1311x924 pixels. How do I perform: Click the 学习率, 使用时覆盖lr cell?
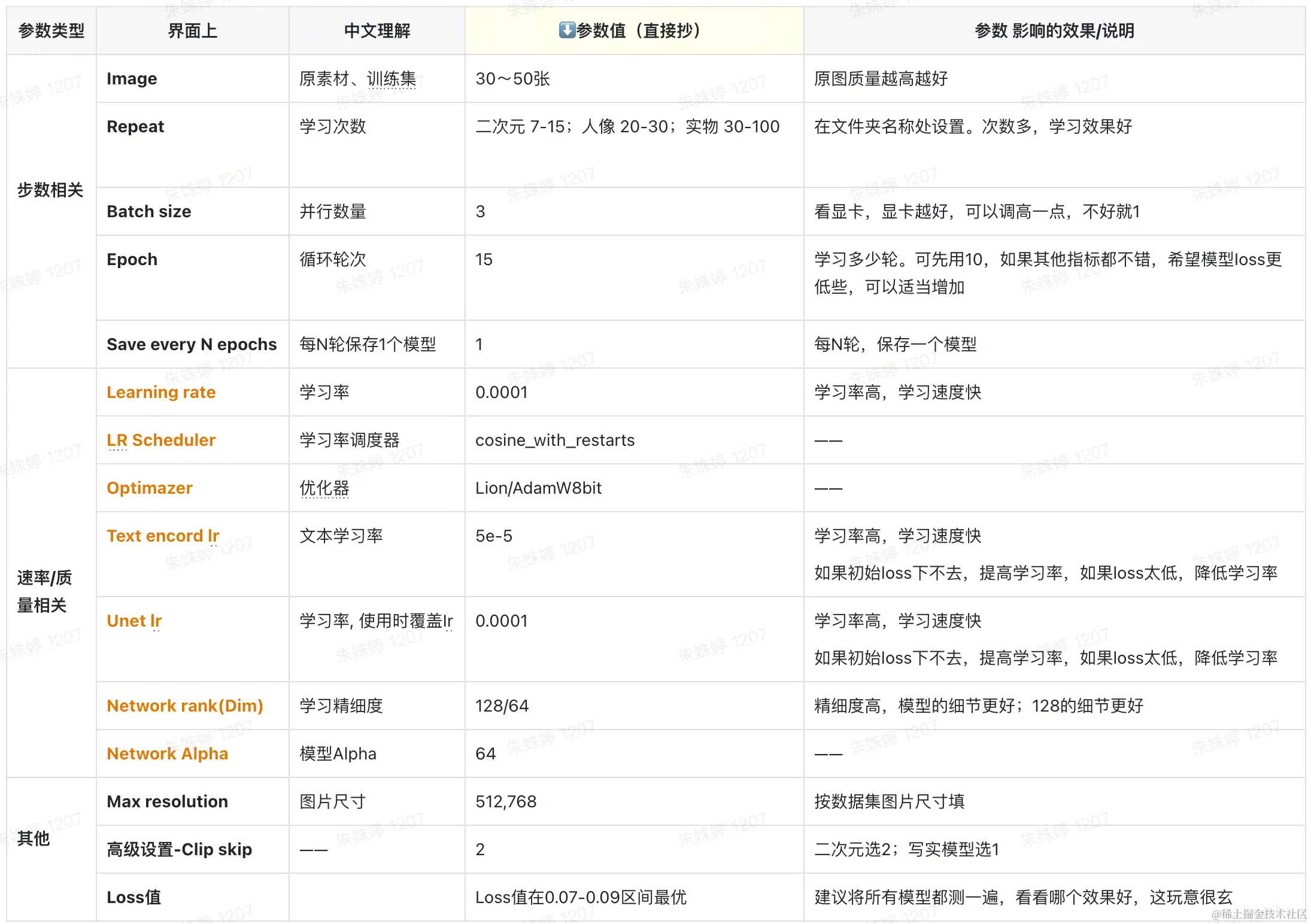(x=377, y=639)
